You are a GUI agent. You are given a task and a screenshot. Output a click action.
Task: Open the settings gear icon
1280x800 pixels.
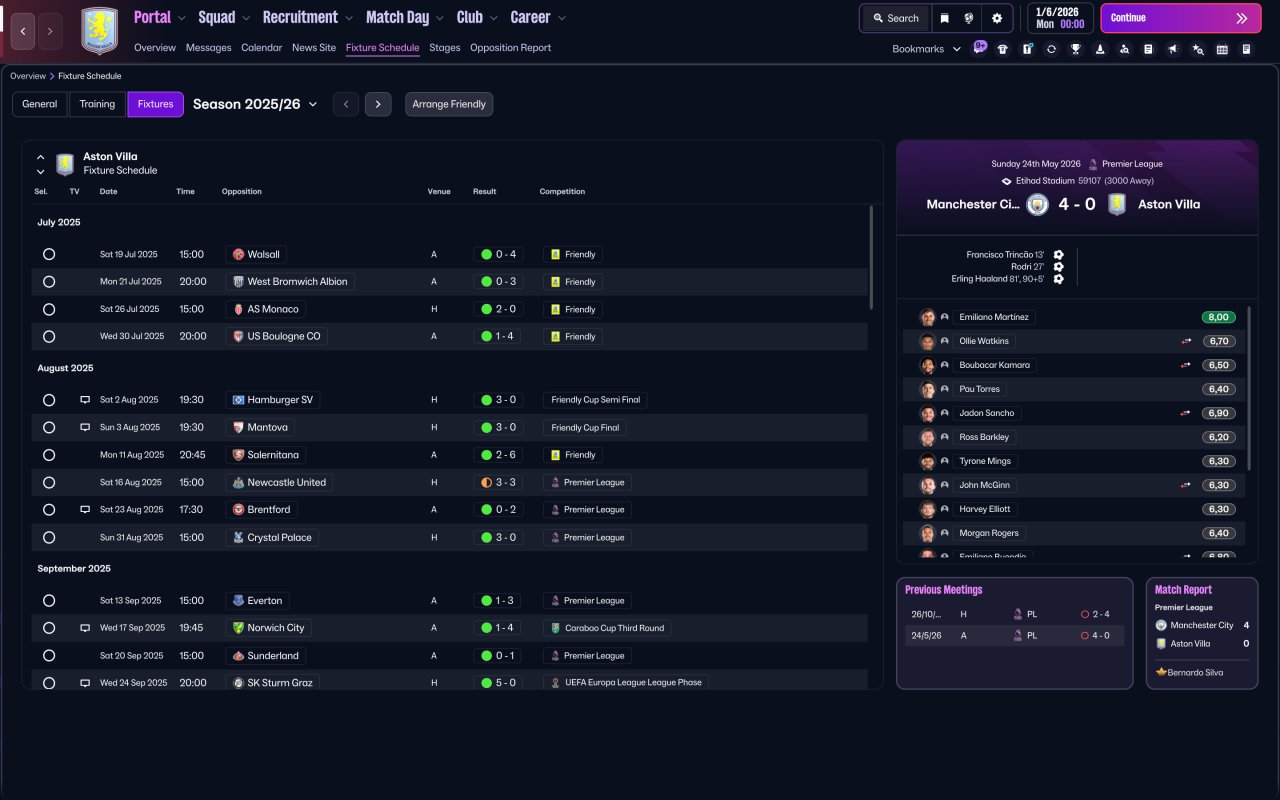click(997, 18)
